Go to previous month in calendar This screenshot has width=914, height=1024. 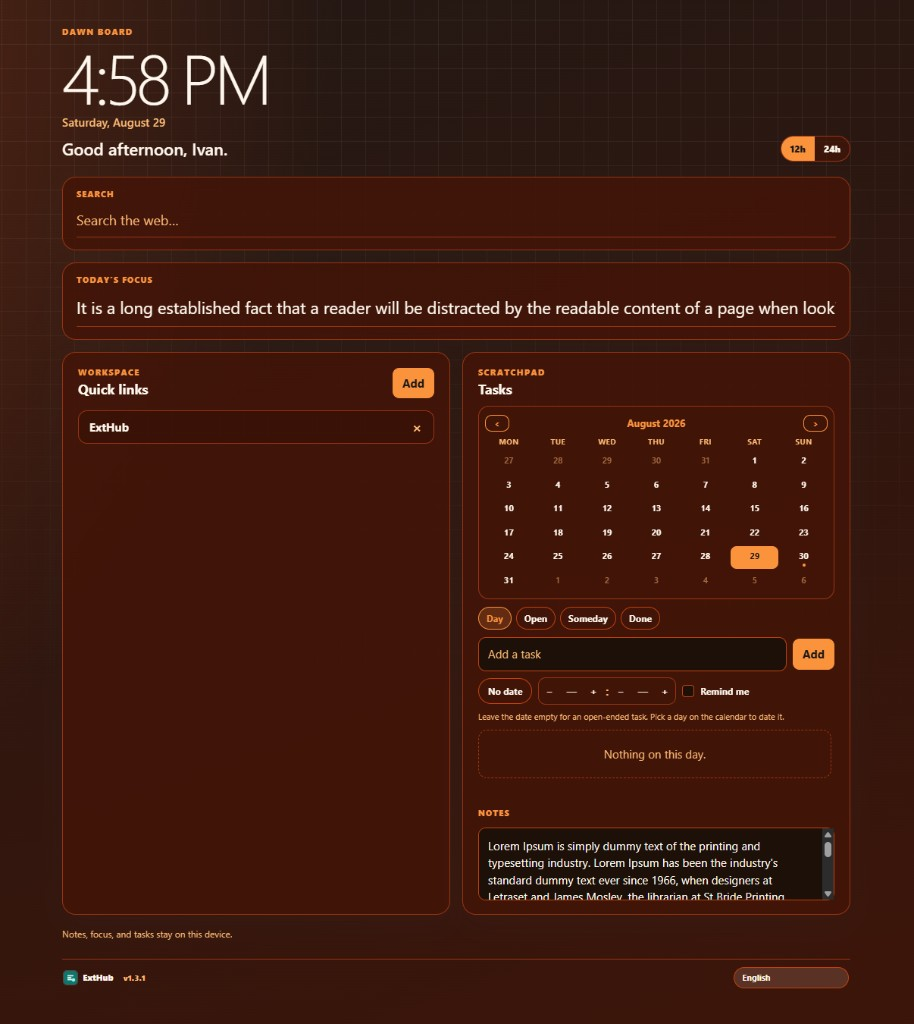(x=497, y=424)
